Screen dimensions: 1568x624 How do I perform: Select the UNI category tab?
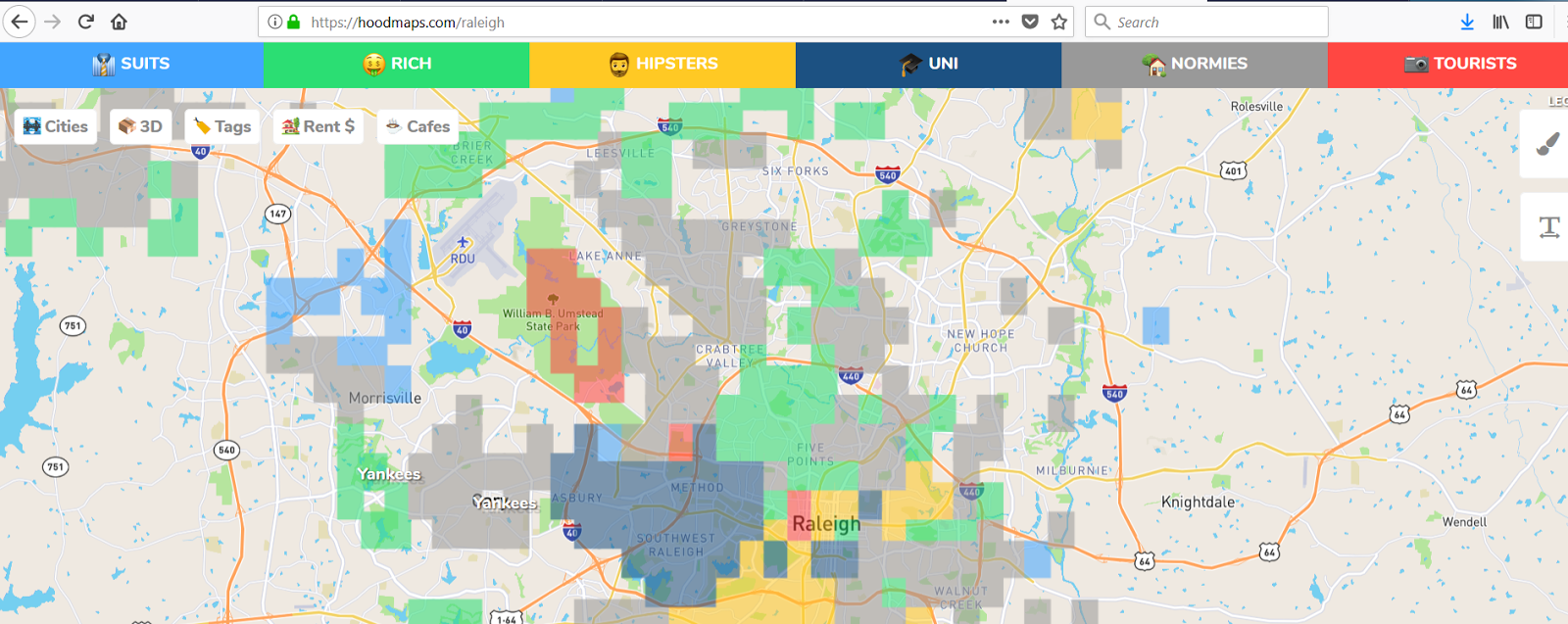[x=928, y=64]
